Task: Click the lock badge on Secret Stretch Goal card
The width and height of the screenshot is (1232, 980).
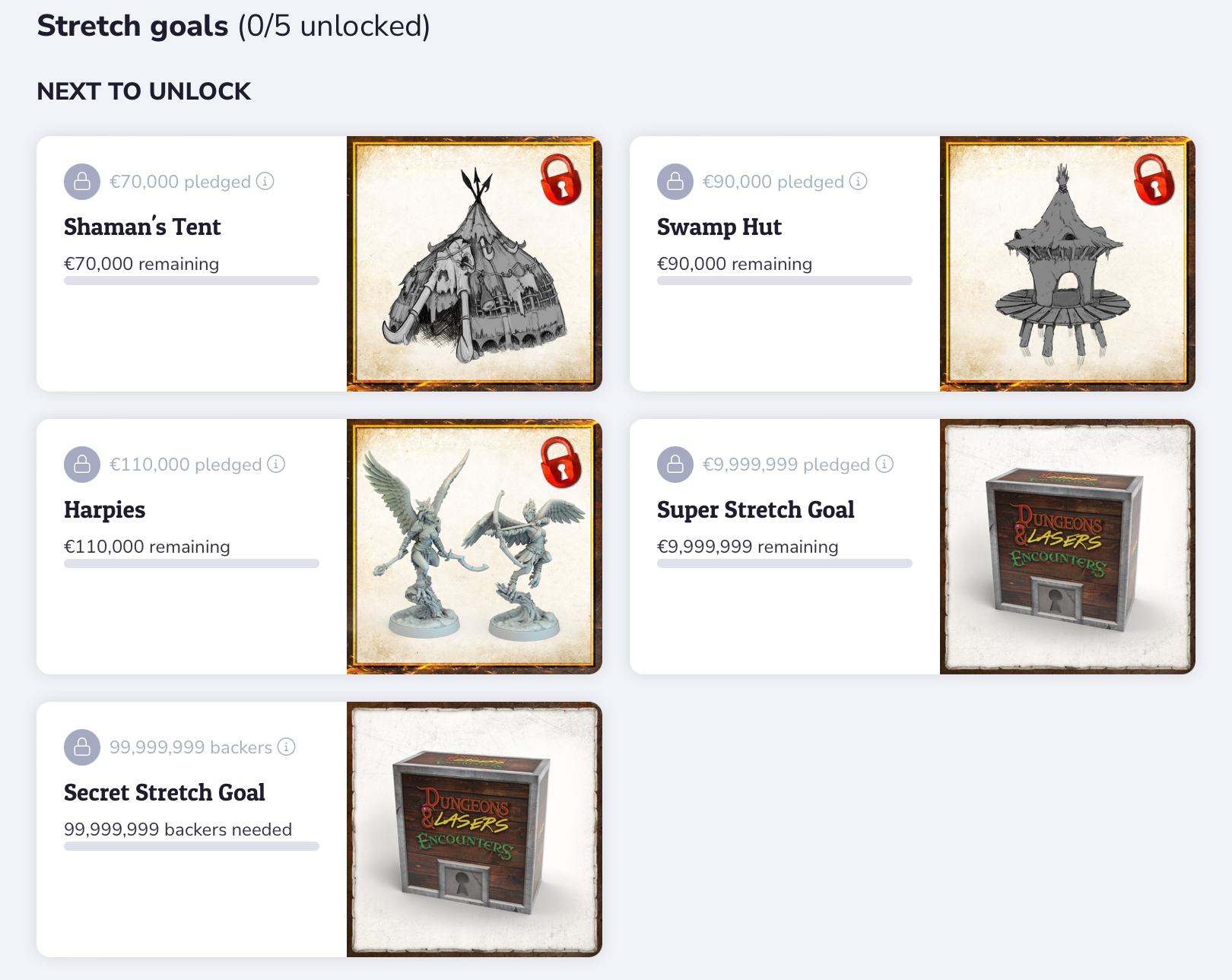Action: click(82, 747)
